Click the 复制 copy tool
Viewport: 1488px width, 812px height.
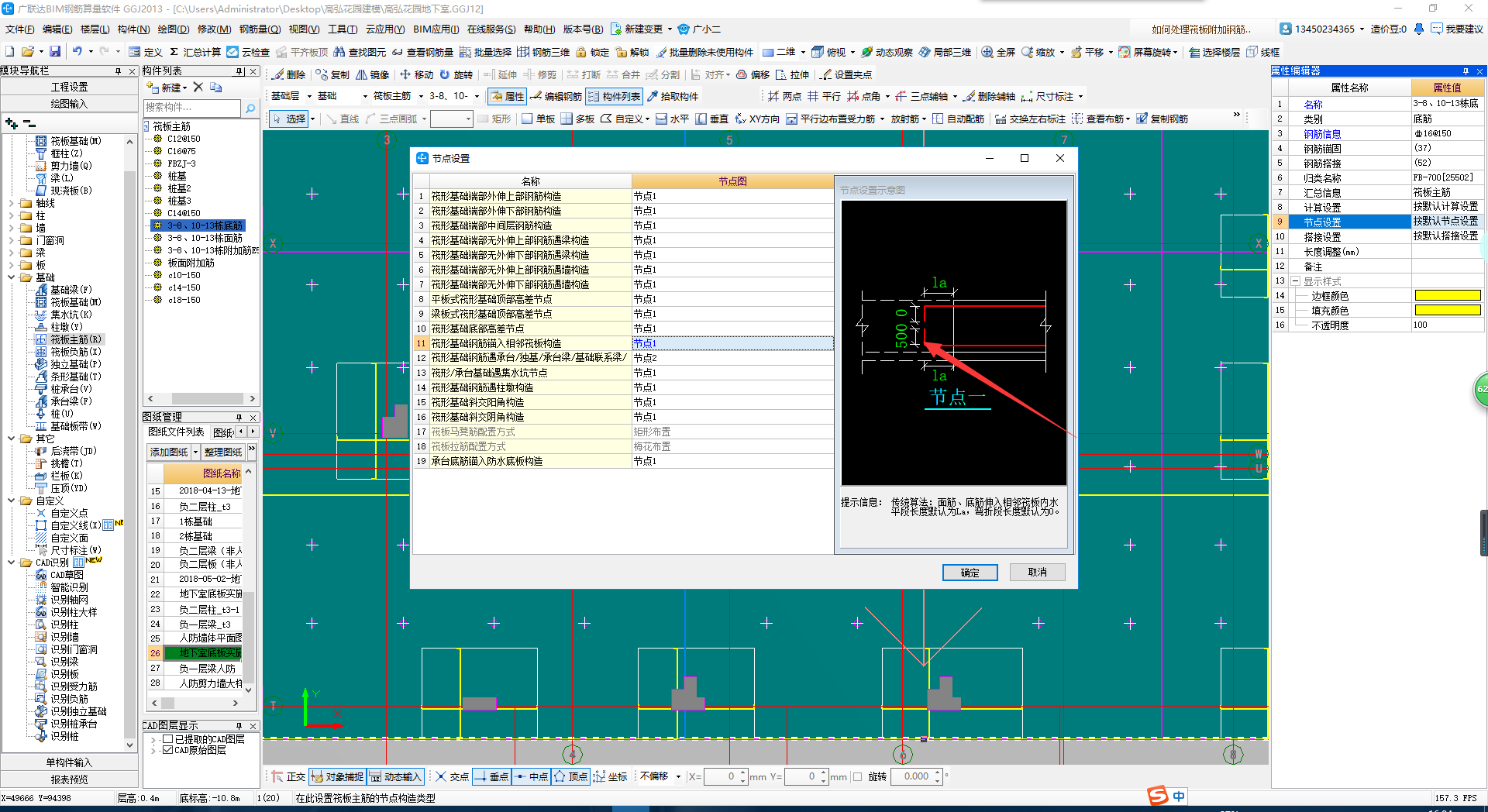click(332, 74)
